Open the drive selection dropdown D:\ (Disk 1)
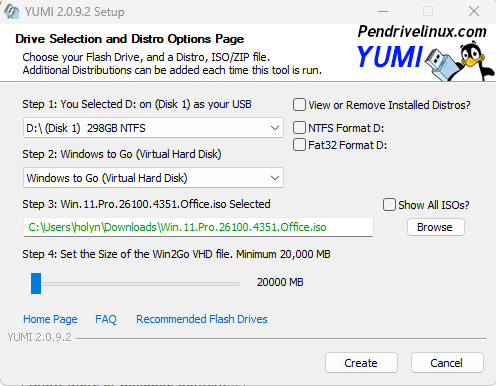The width and height of the screenshot is (496, 386). coord(153,128)
